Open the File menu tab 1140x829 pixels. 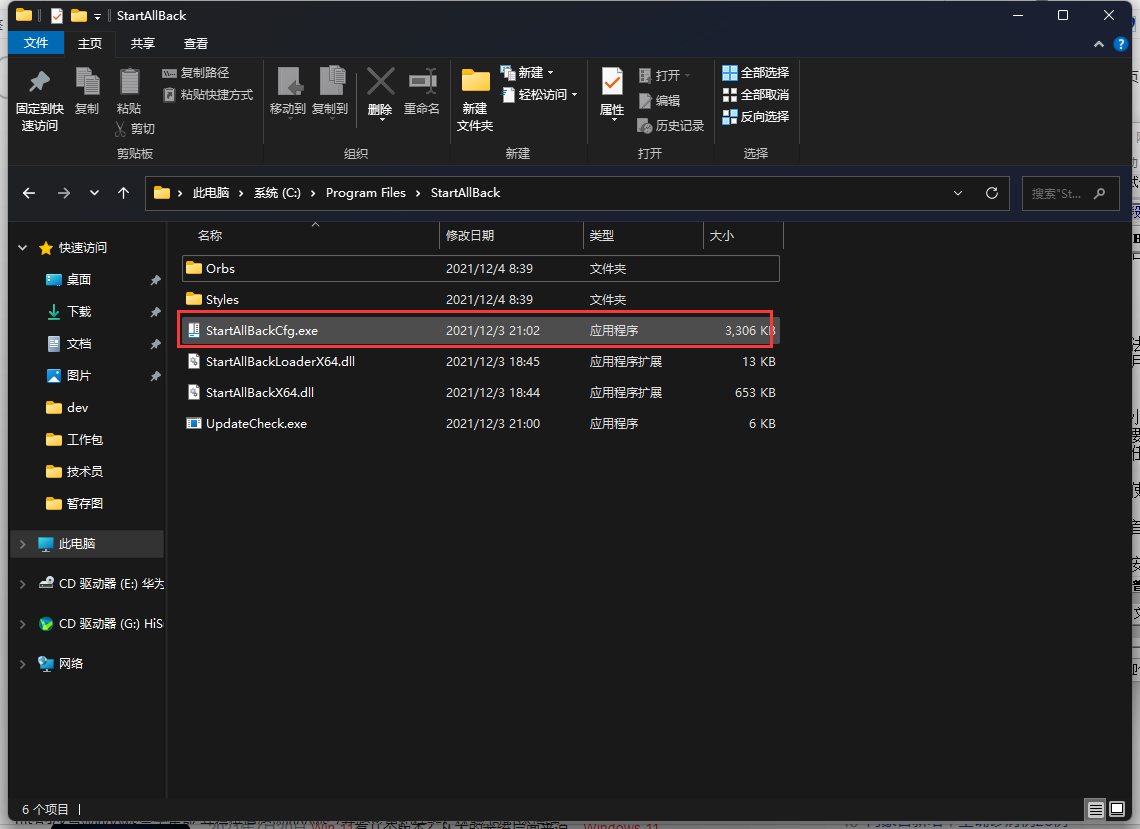tap(36, 43)
